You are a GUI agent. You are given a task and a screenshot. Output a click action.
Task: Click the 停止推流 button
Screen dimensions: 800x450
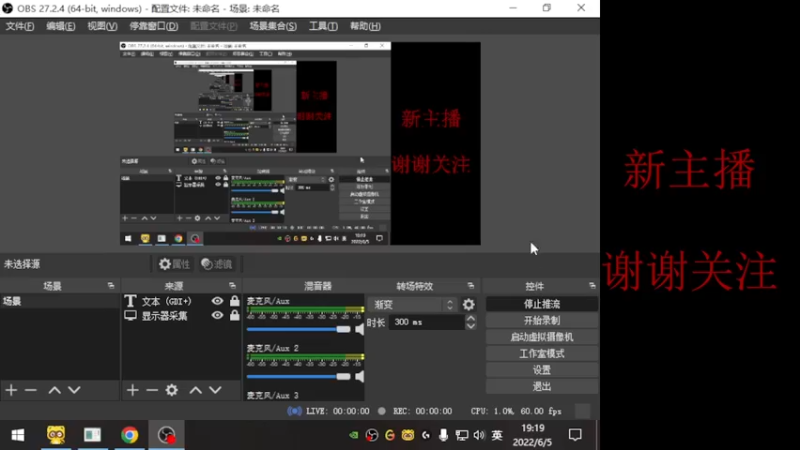(x=542, y=304)
